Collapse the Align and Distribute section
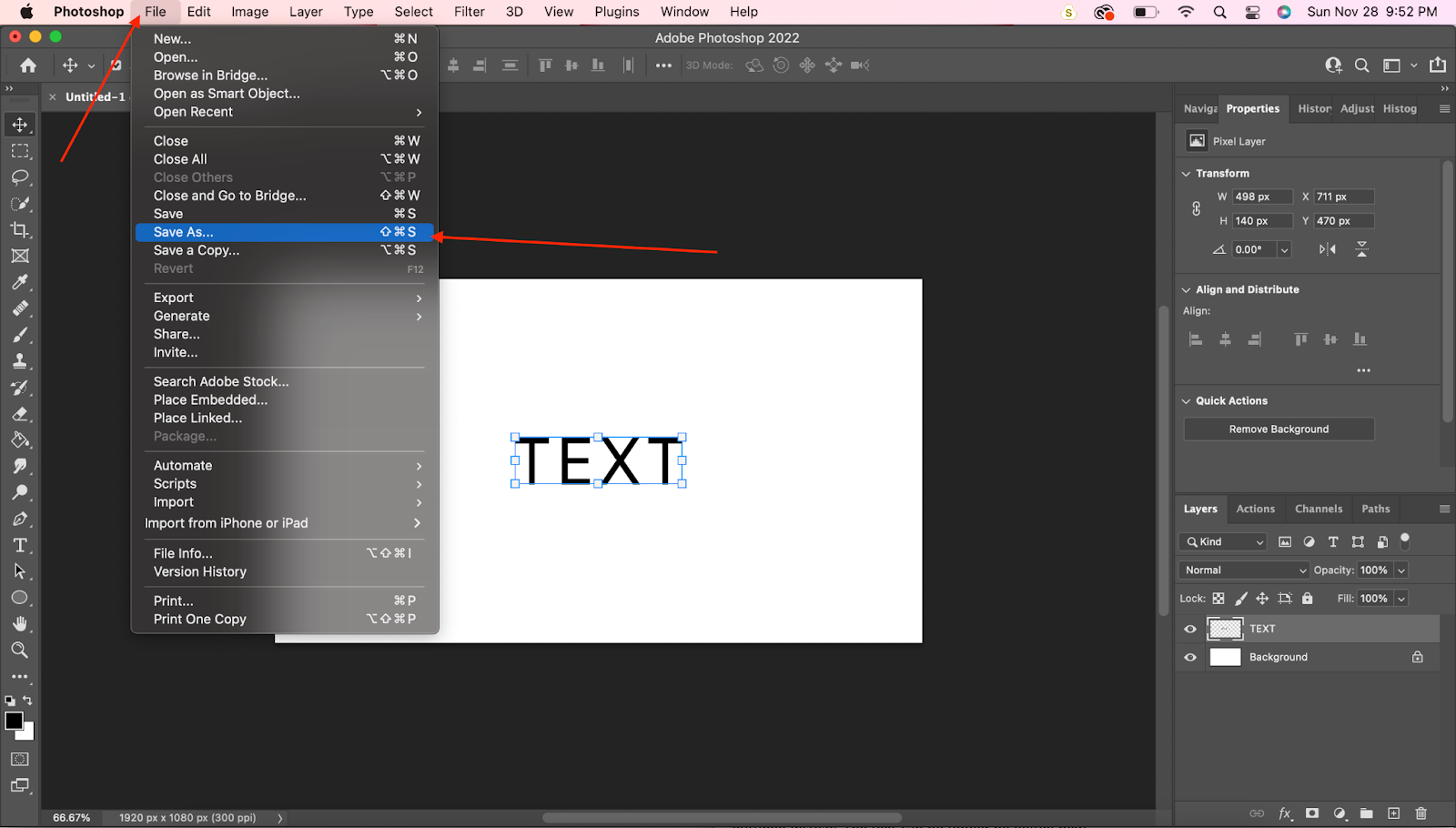The height and width of the screenshot is (828, 1456). pyautogui.click(x=1186, y=290)
